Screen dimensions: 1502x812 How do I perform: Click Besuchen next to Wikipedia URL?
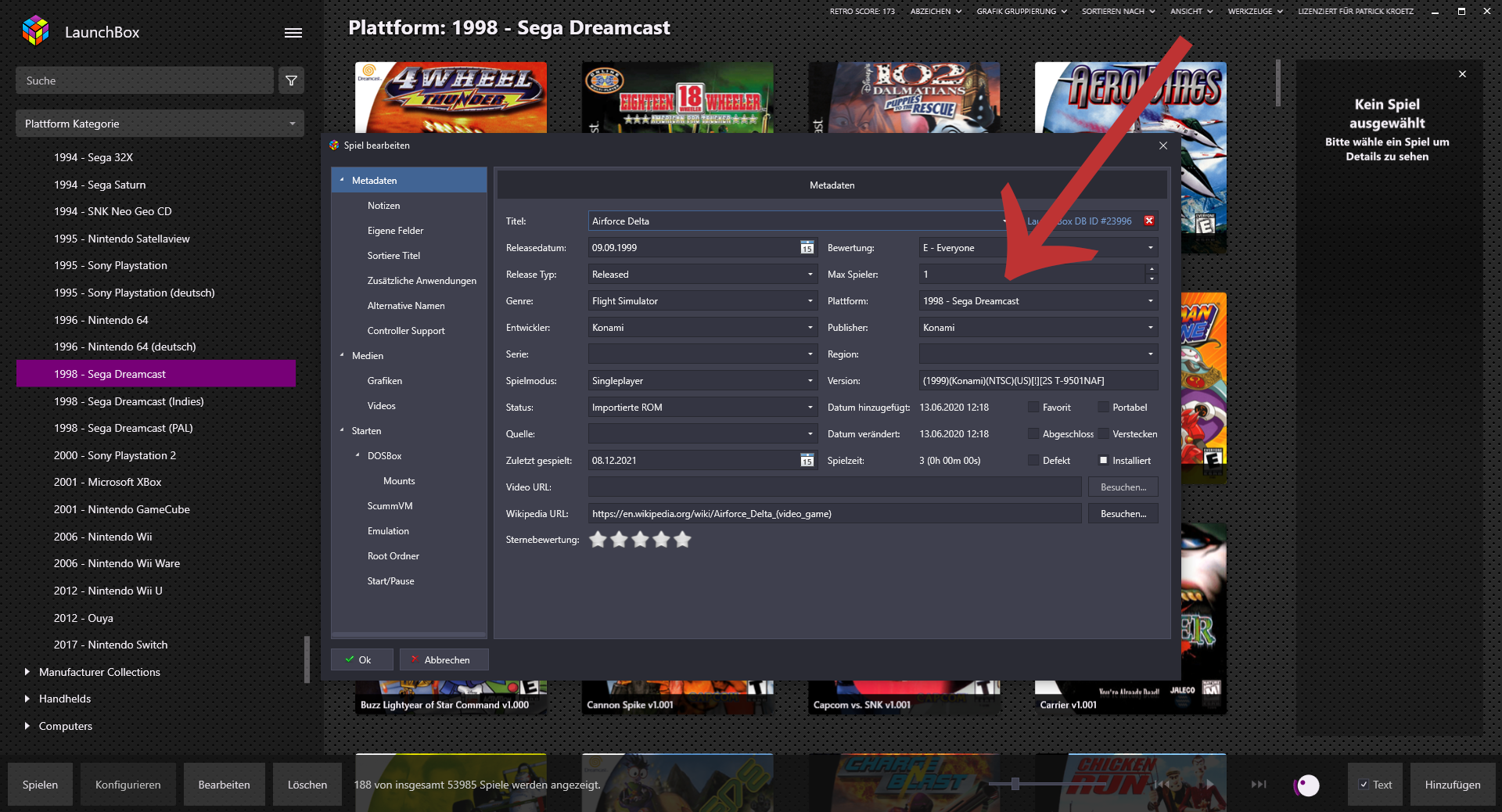(1123, 514)
